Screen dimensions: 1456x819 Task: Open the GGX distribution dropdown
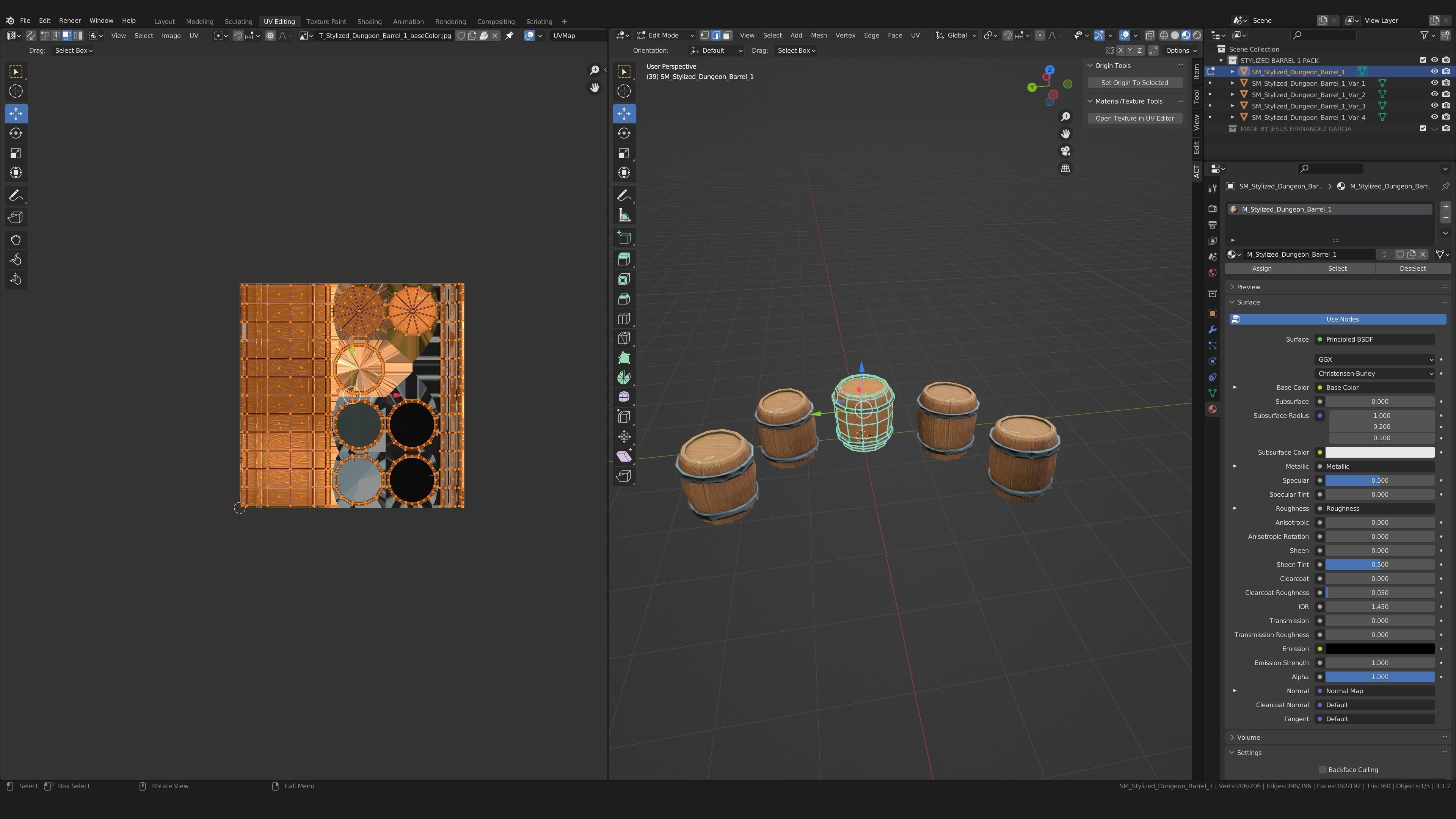pos(1374,359)
